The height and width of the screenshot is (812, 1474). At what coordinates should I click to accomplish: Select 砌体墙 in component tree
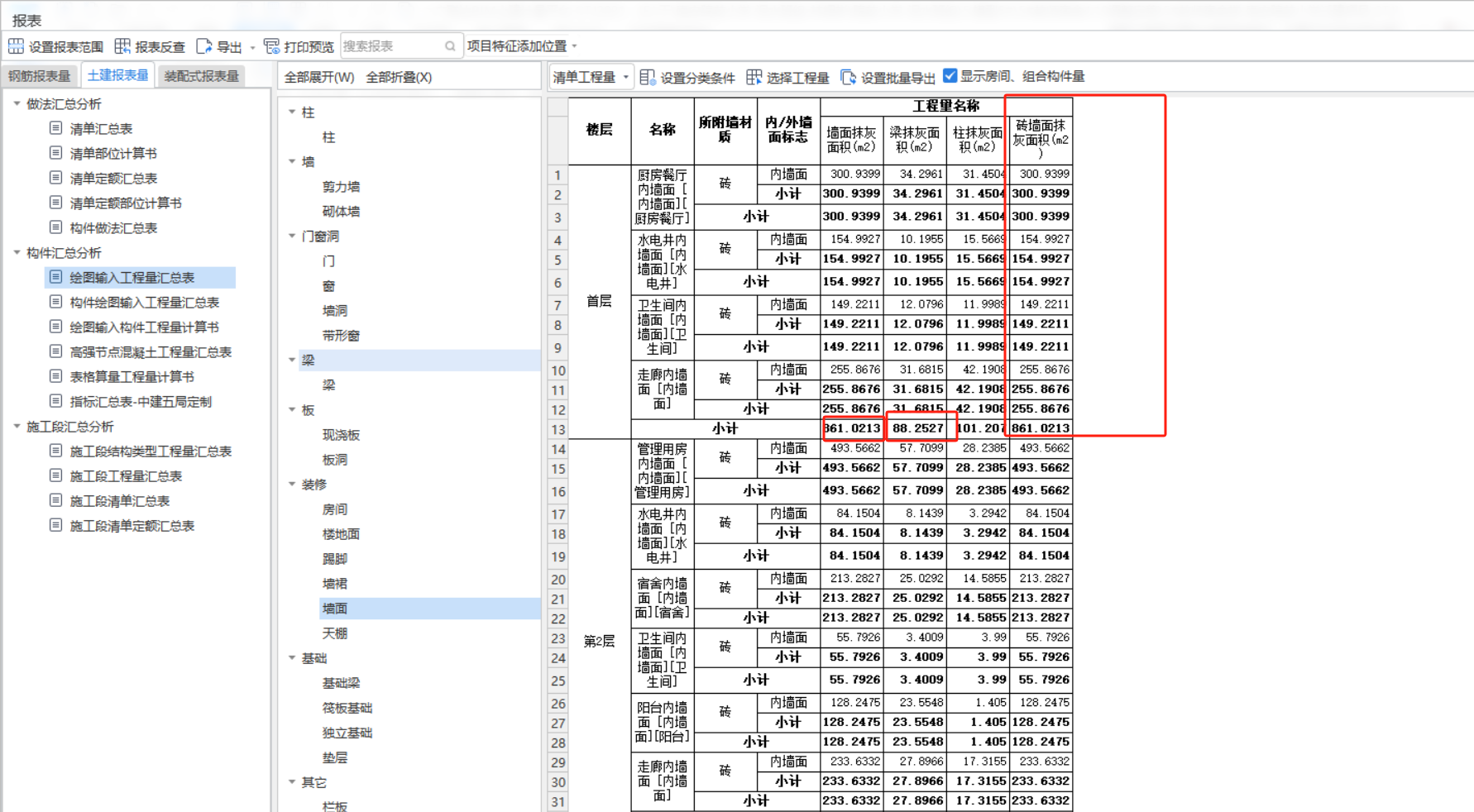click(x=341, y=212)
